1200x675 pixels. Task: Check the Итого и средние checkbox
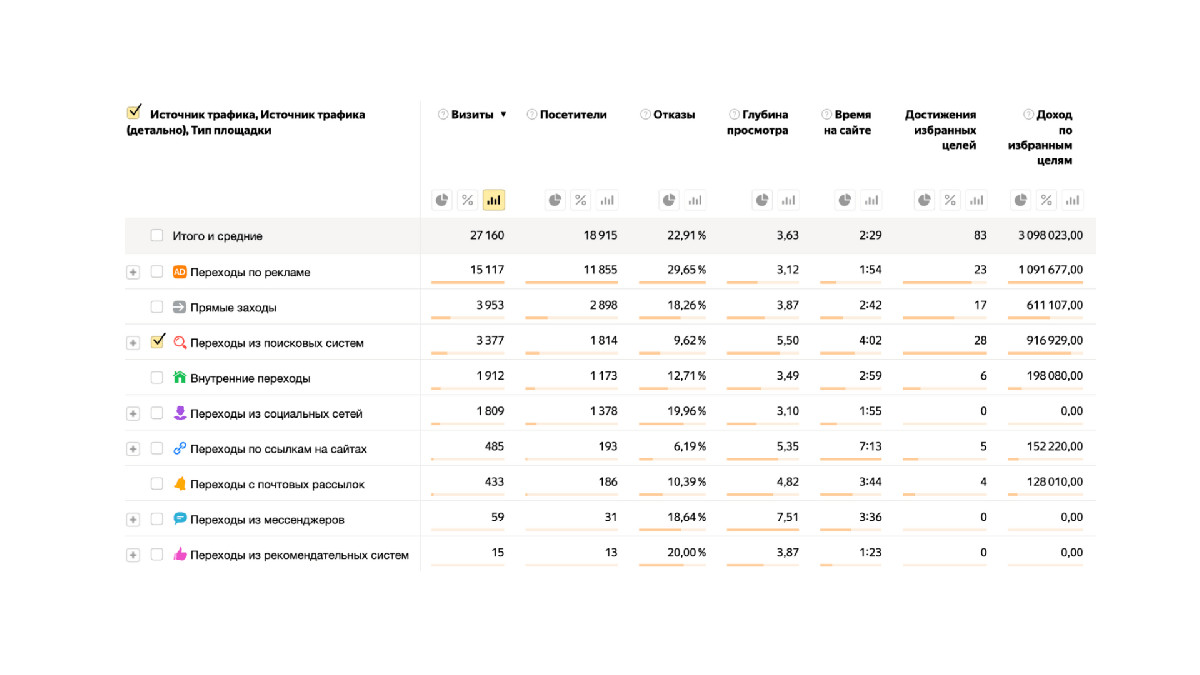[157, 236]
